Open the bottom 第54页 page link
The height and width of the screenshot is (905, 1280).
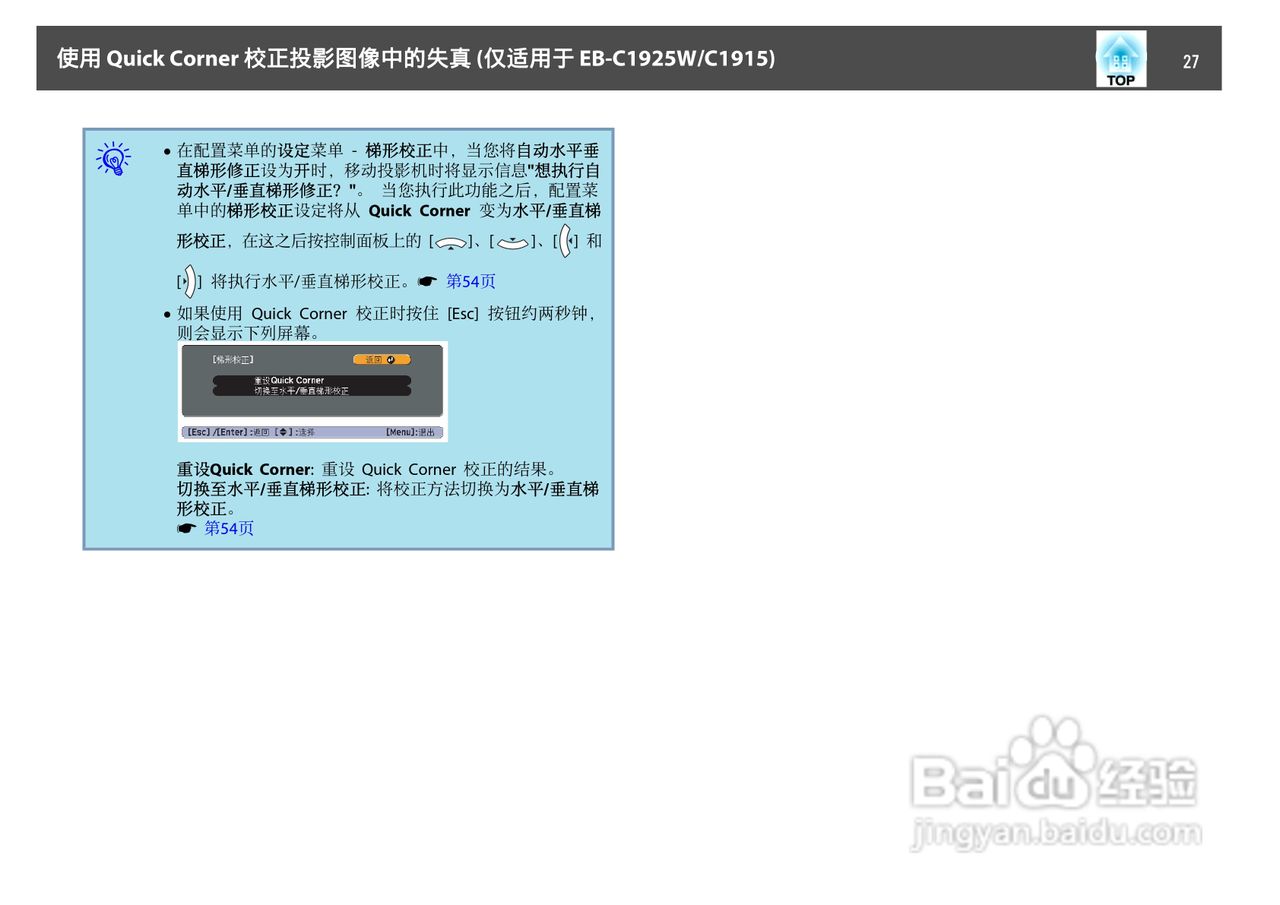tap(229, 528)
